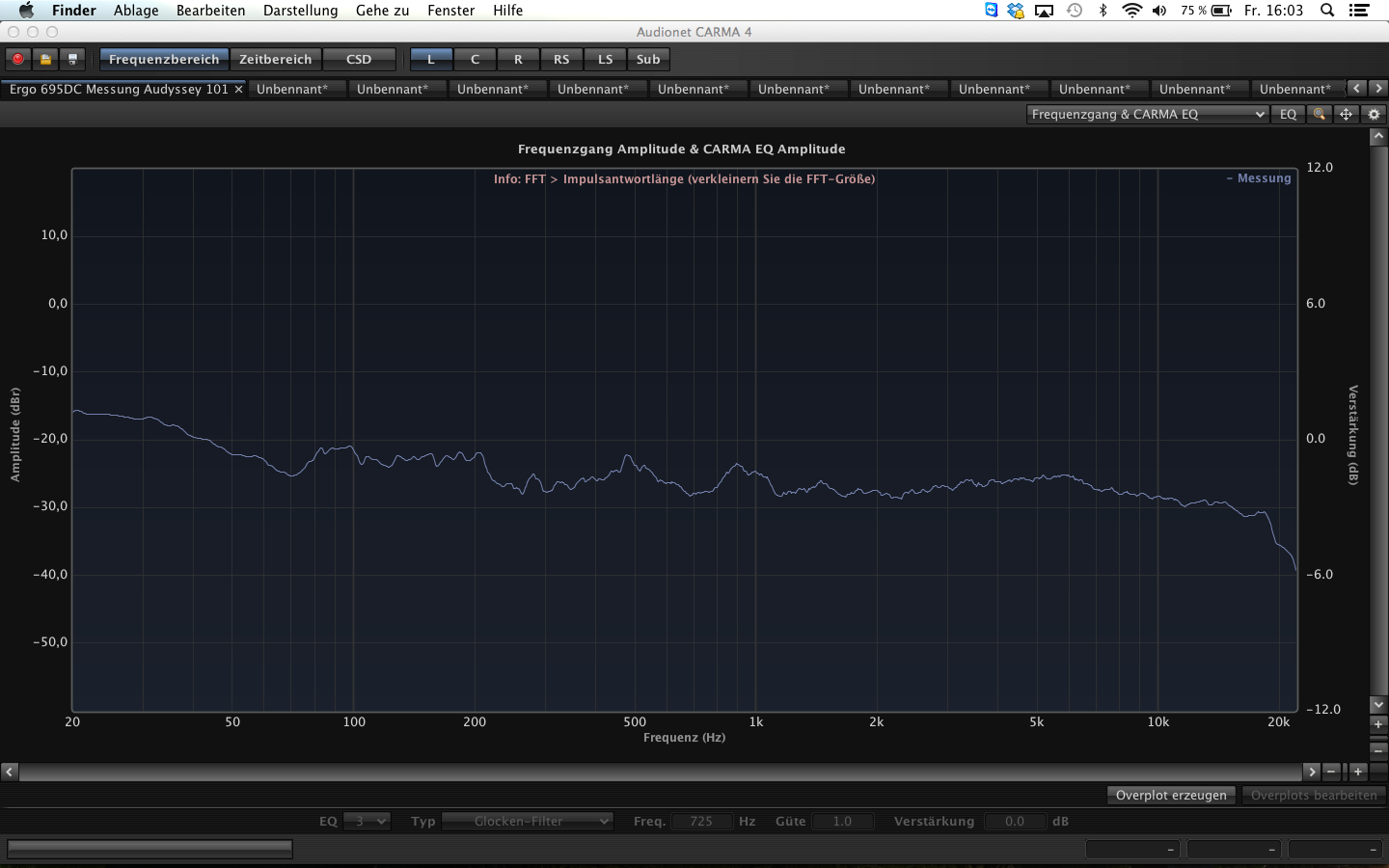Open the Darstellung menu
Screen dimensions: 1389x868
(x=301, y=11)
